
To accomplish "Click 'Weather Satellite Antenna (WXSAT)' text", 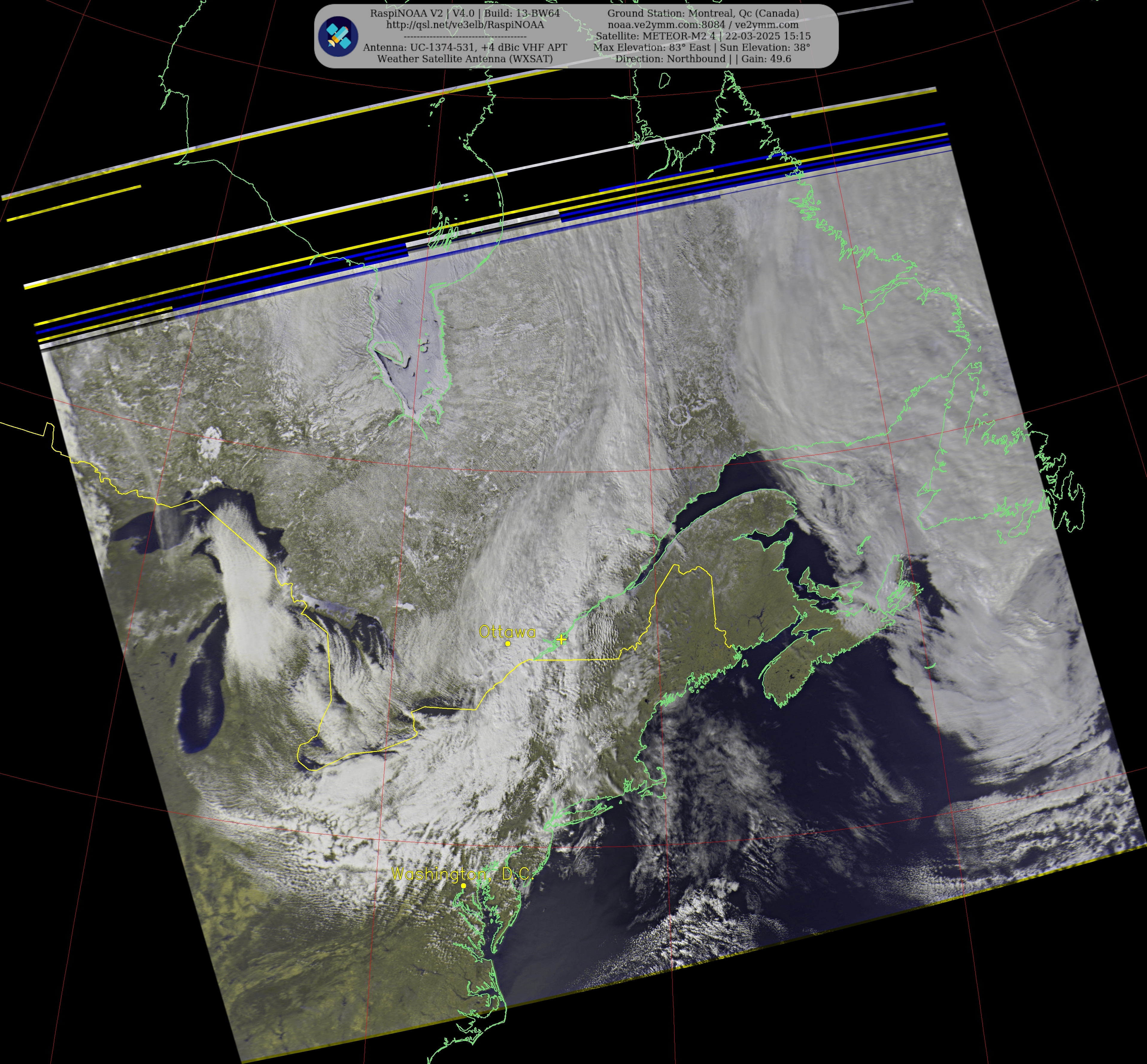I will point(465,59).
